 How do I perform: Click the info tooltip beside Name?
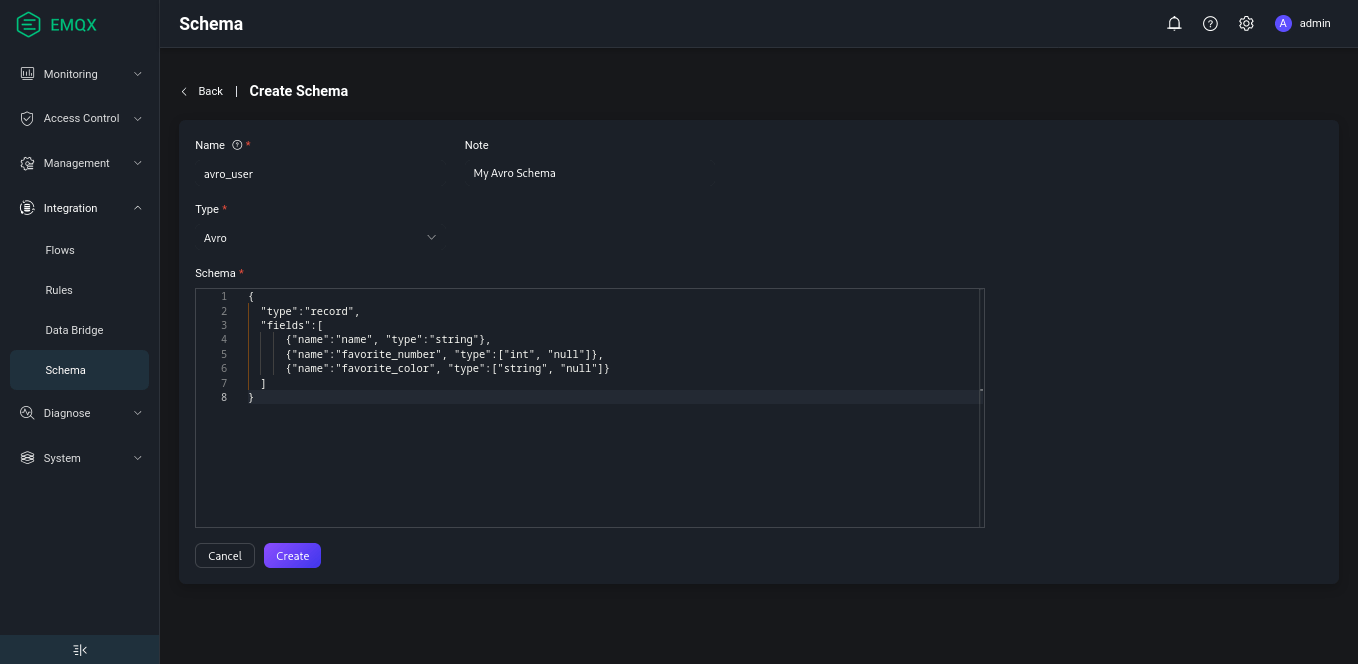tap(236, 145)
